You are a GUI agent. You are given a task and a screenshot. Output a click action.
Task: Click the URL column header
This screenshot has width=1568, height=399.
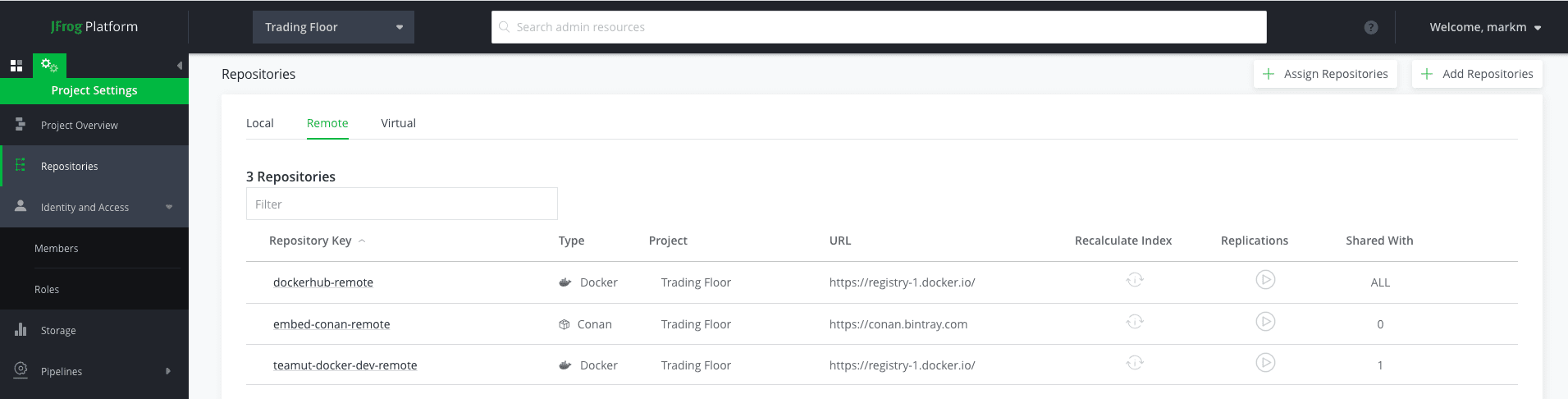(x=840, y=241)
